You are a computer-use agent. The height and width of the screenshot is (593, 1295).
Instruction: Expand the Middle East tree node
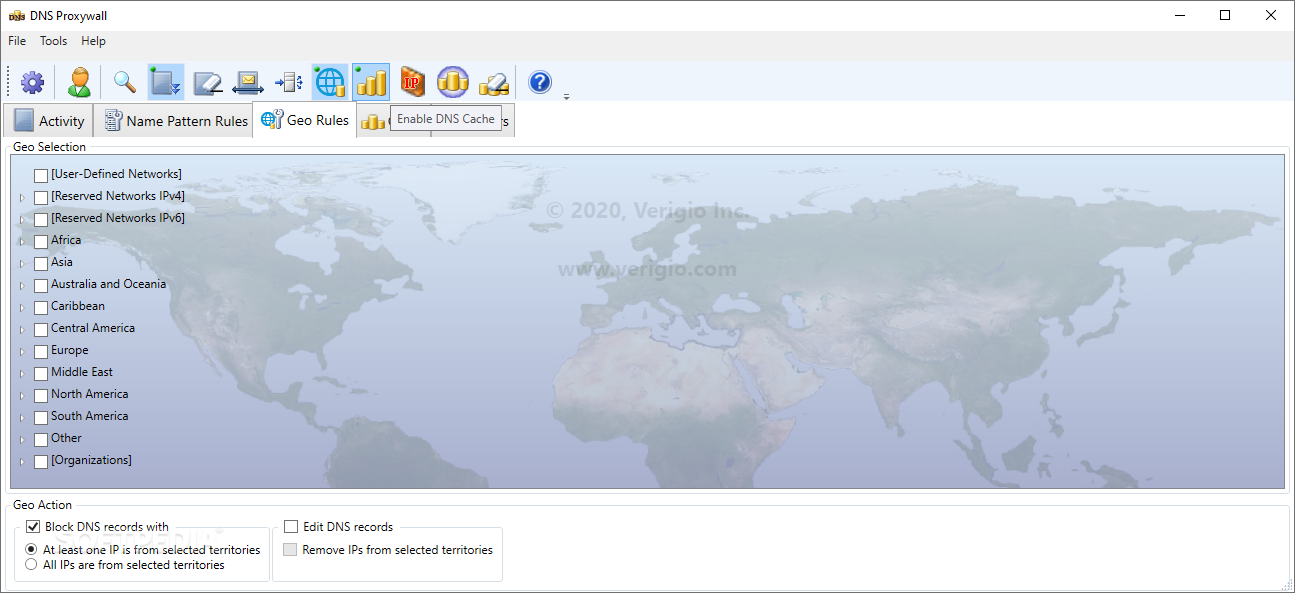(22, 373)
